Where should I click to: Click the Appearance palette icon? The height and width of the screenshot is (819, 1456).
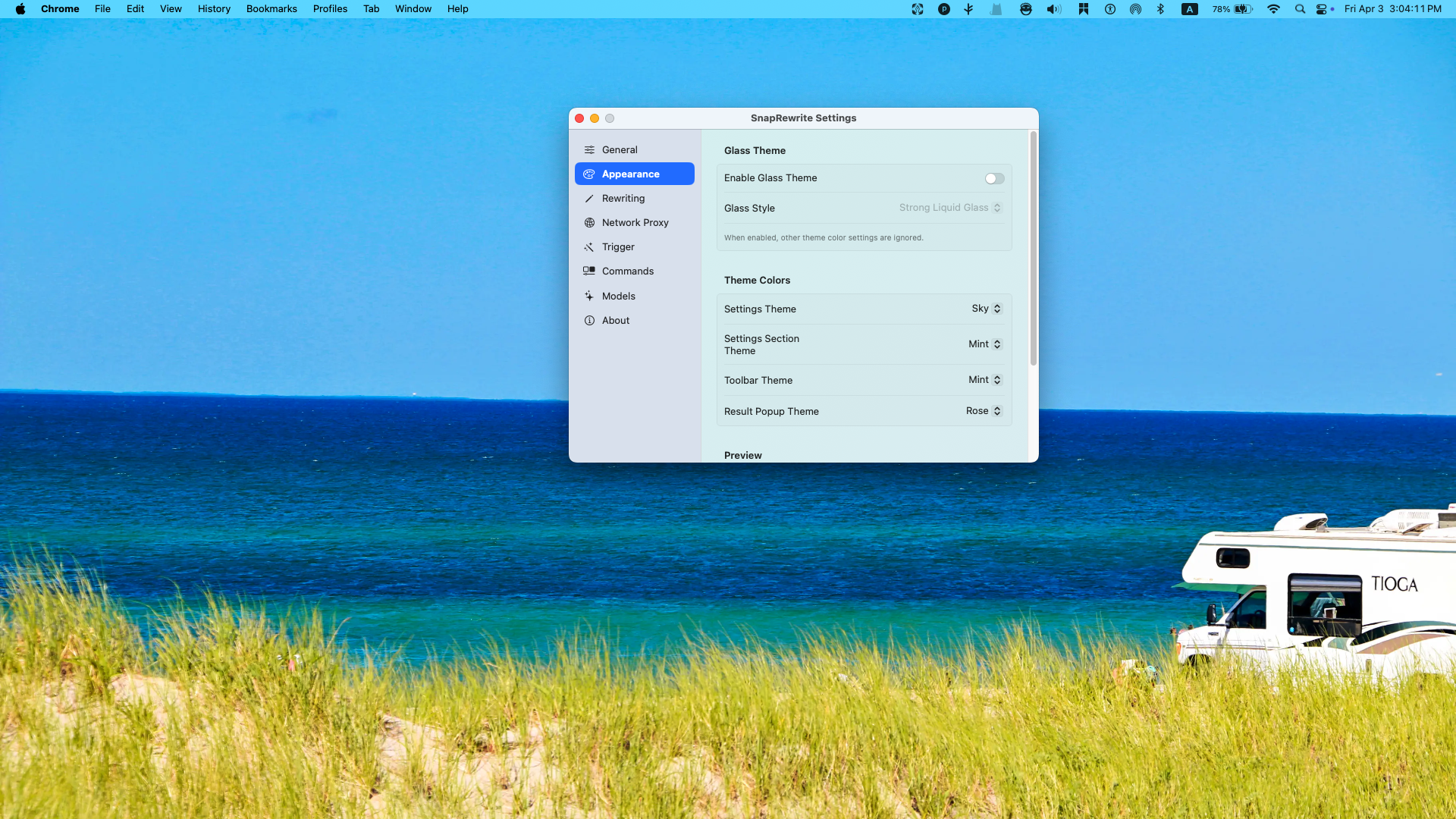click(589, 174)
